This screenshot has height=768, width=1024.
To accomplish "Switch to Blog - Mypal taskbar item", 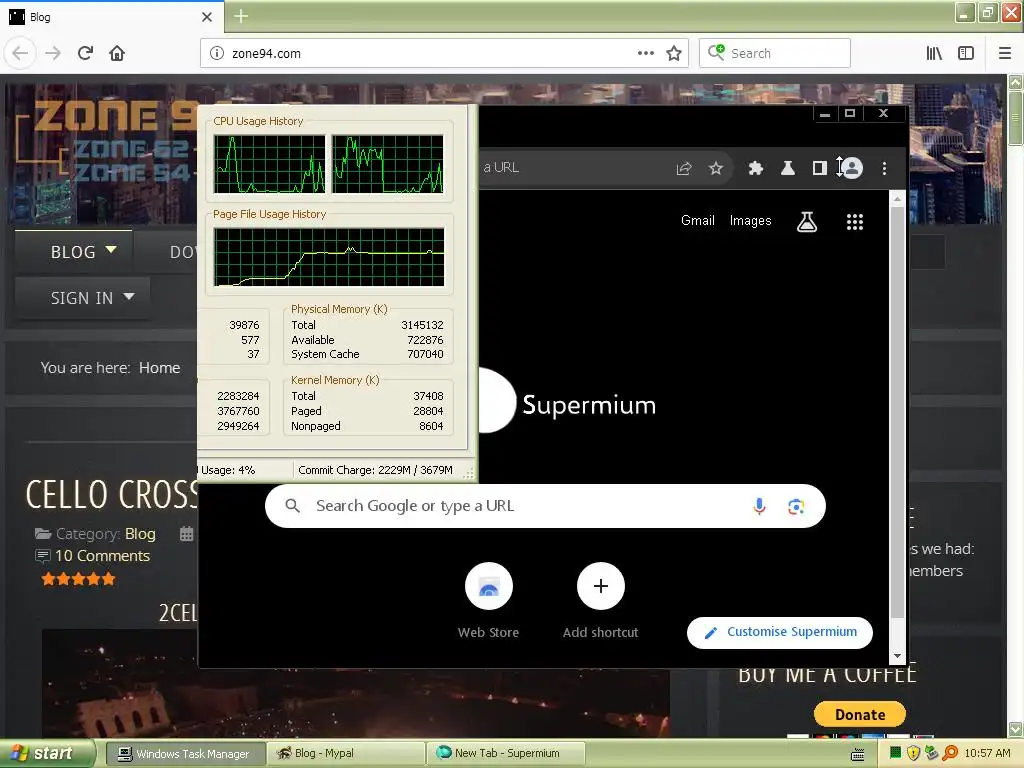I will coord(345,754).
